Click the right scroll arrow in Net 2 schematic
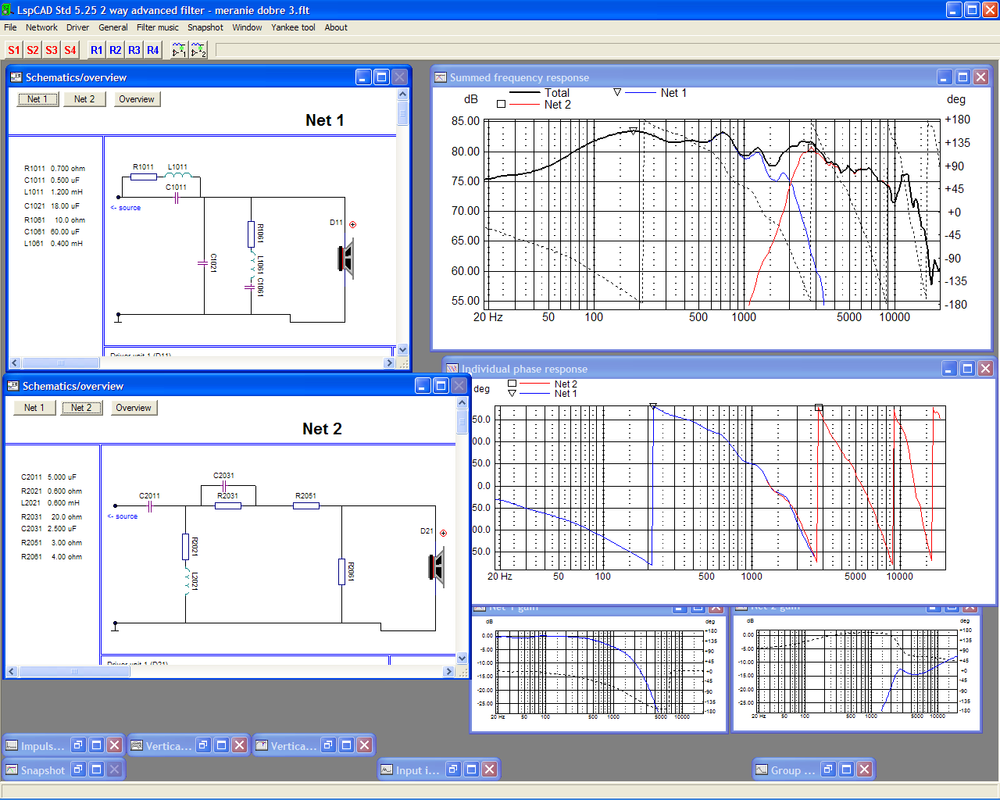Viewport: 1000px width, 800px height. pos(449,671)
